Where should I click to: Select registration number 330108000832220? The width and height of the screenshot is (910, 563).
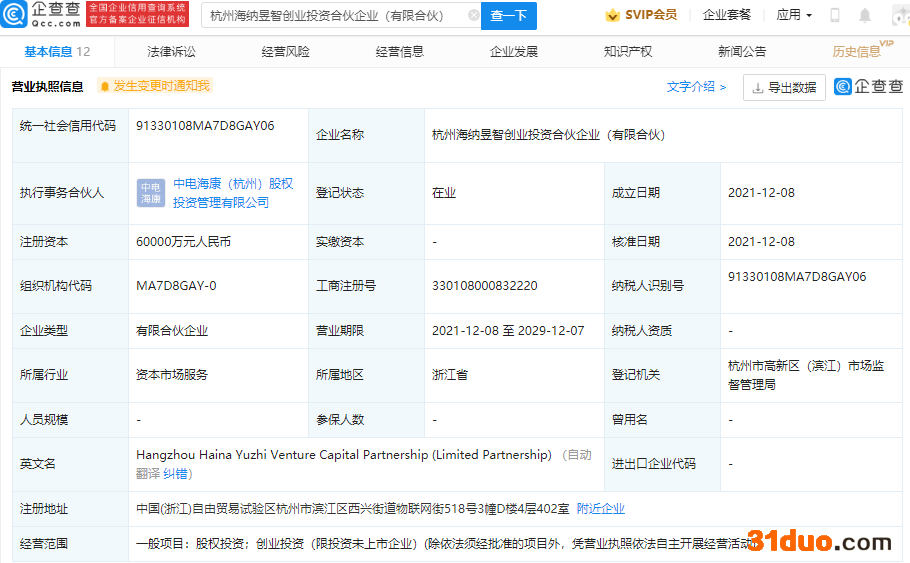[x=485, y=286]
